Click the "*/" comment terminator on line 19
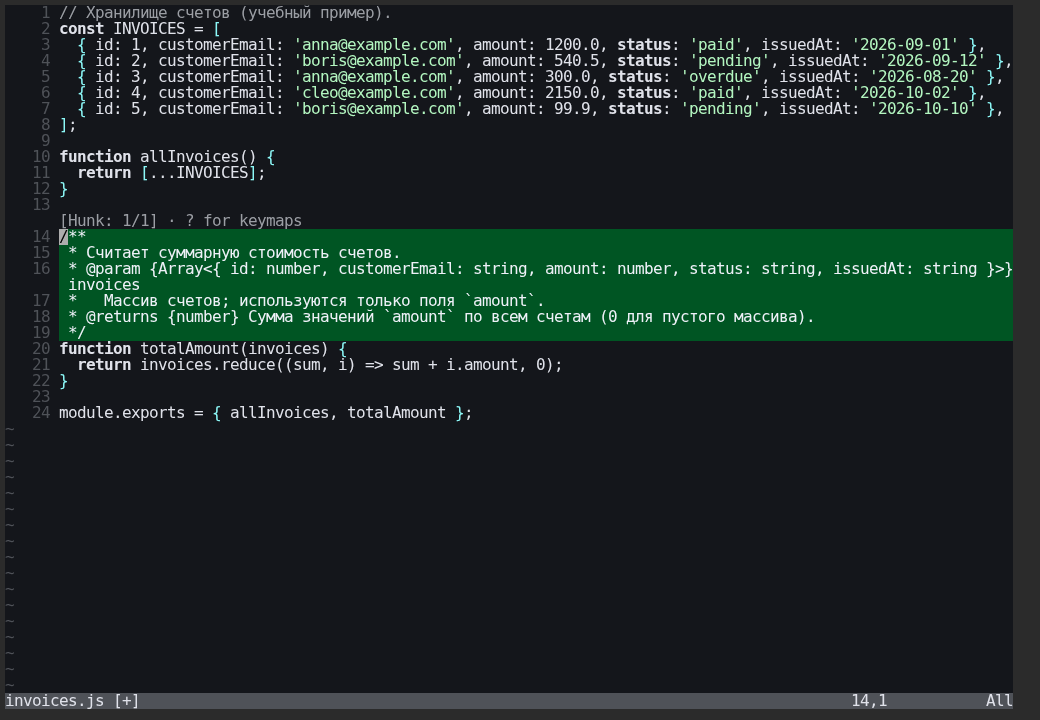Viewport: 1040px width, 720px height. pos(77,333)
